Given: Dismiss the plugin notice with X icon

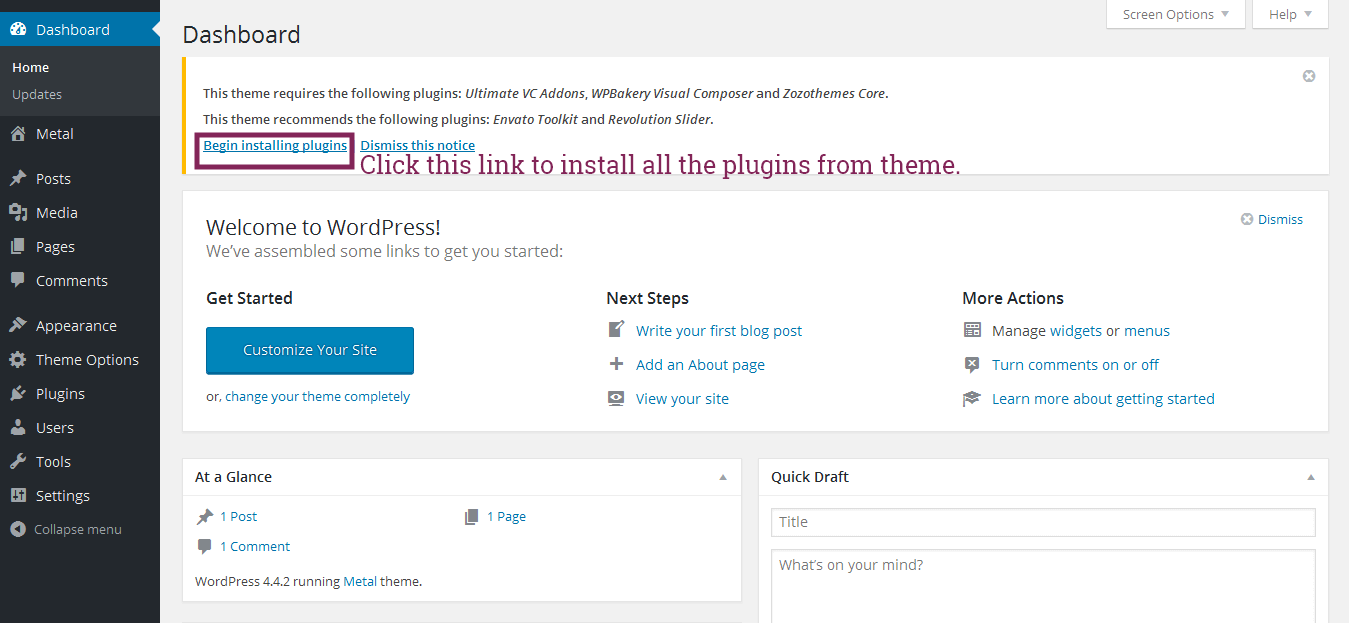Looking at the screenshot, I should (x=1309, y=76).
